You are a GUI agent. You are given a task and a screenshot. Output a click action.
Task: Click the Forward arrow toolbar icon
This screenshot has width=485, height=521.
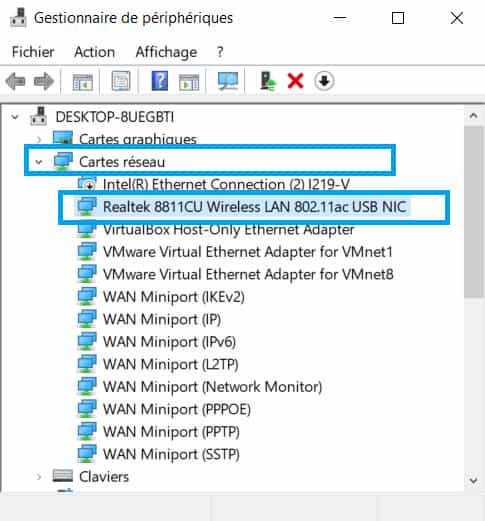[44, 81]
